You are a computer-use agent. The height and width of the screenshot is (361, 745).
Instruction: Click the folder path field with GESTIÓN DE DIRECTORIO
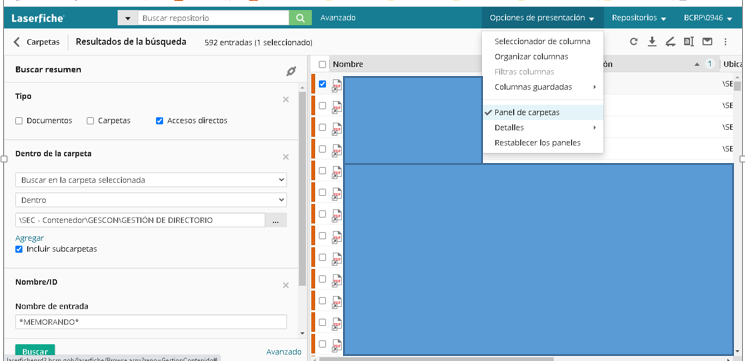coord(140,220)
